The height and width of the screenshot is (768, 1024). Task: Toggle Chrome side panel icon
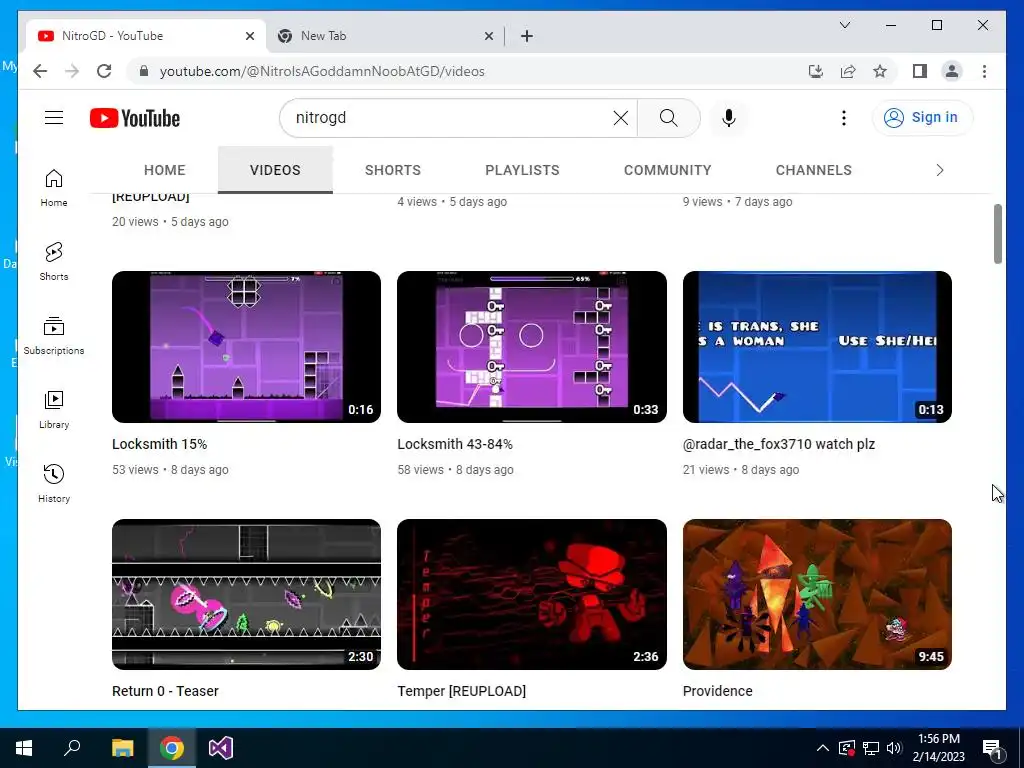(x=920, y=71)
